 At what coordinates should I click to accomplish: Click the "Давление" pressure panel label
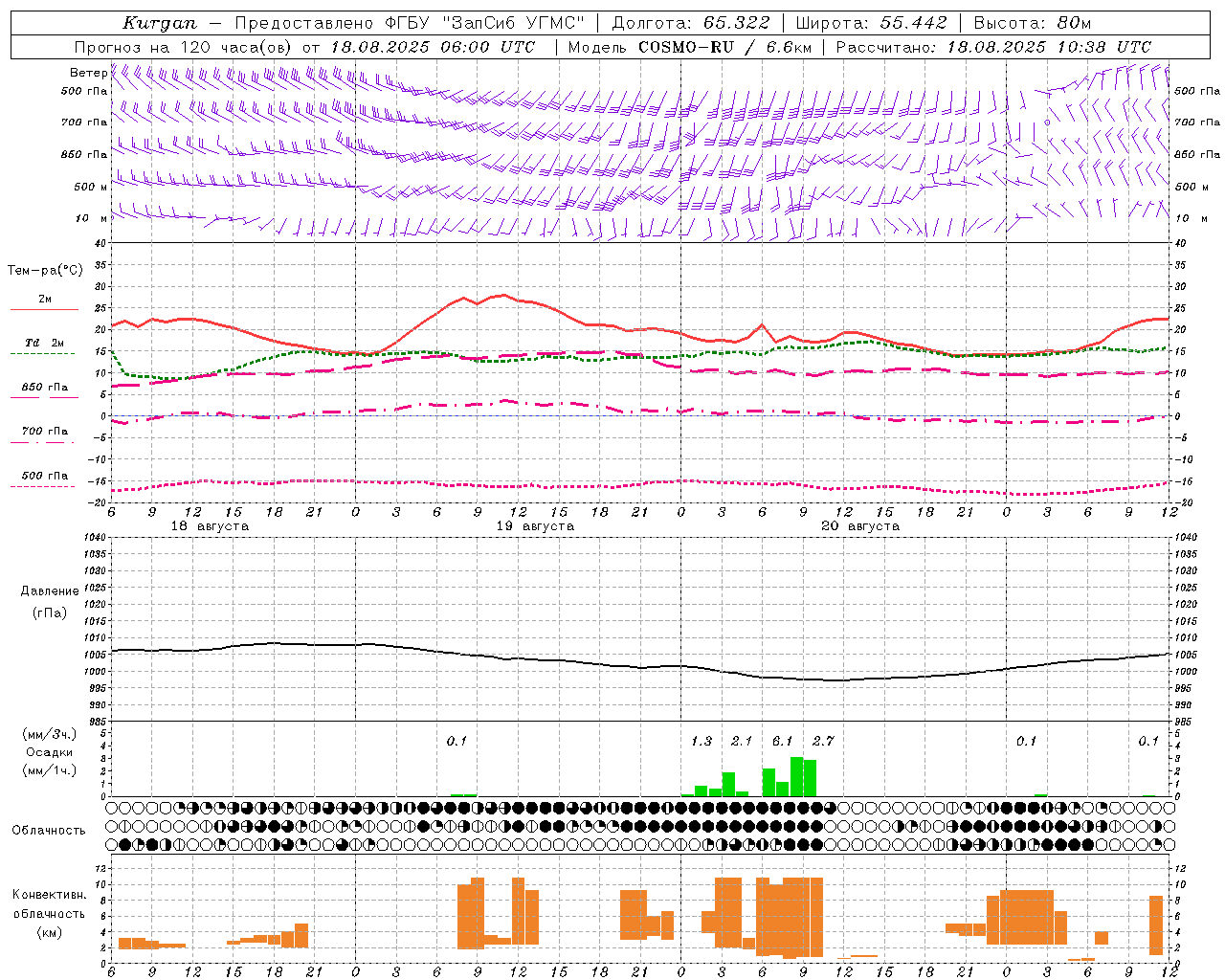tap(50, 591)
